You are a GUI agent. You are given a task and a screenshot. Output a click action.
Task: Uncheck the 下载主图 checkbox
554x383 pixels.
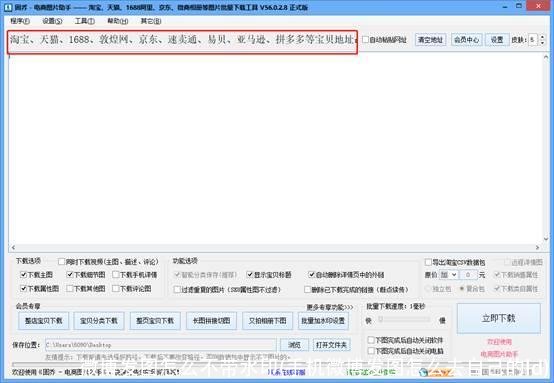(24, 275)
